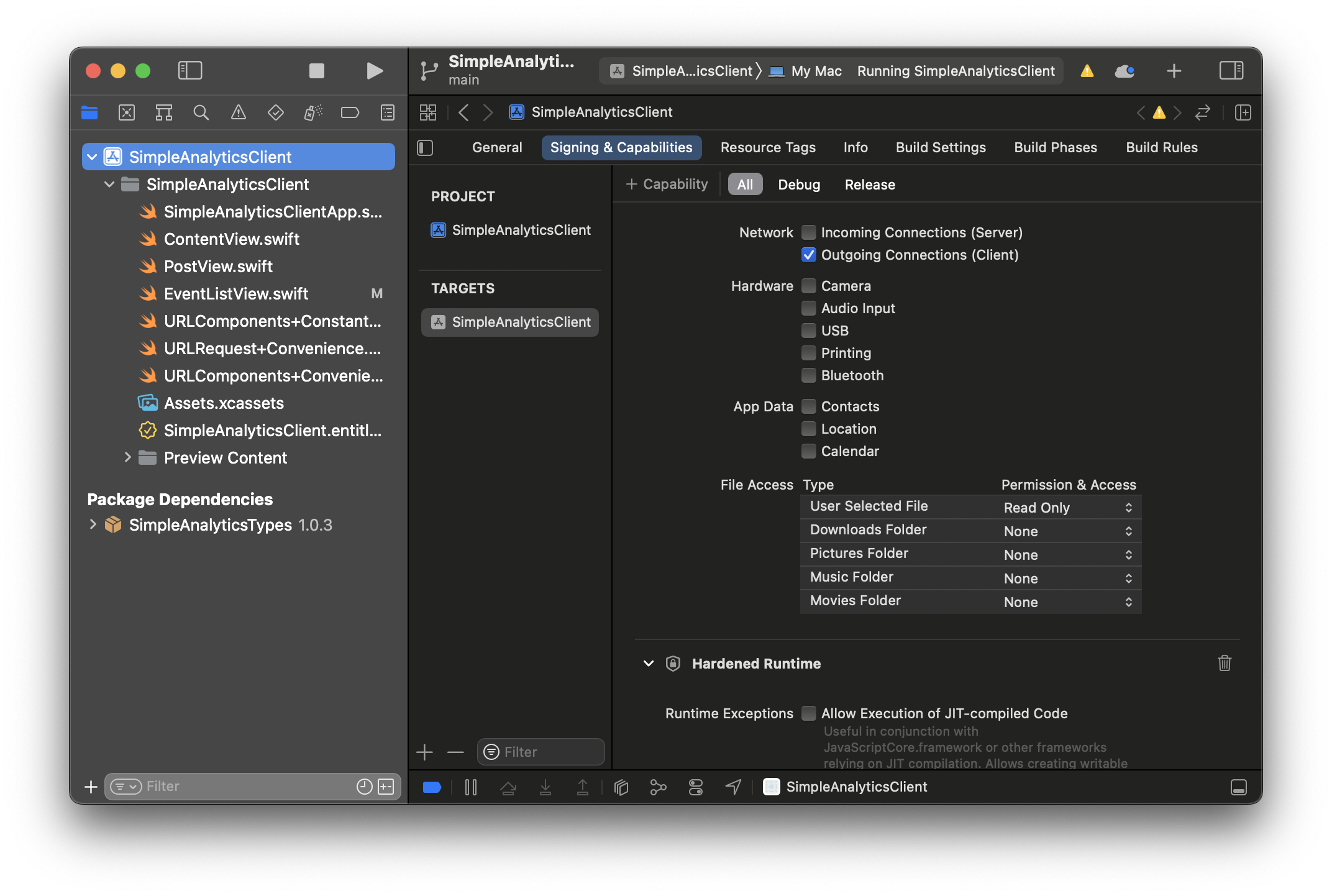Filter capabilities by Debug configuration

coord(799,185)
